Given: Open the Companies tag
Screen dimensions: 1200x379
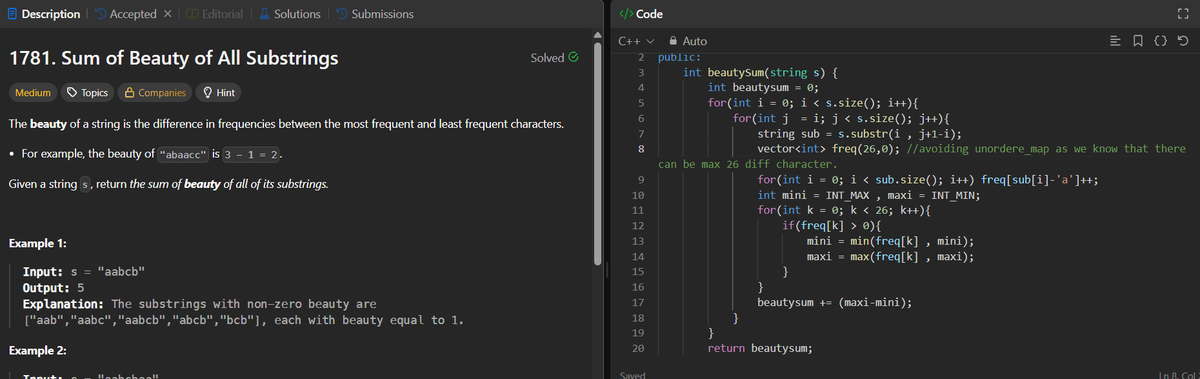Looking at the screenshot, I should tap(154, 93).
